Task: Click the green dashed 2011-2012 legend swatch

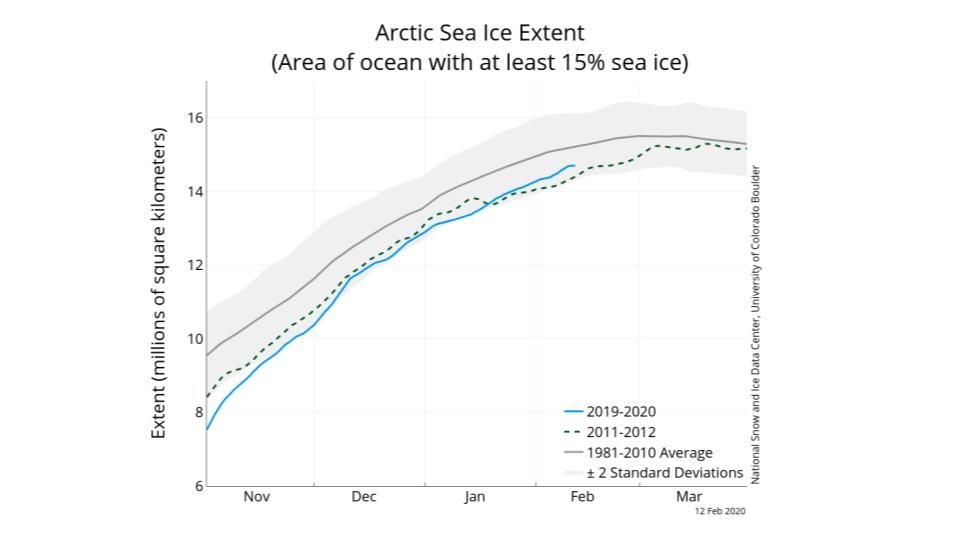Action: pyautogui.click(x=574, y=432)
